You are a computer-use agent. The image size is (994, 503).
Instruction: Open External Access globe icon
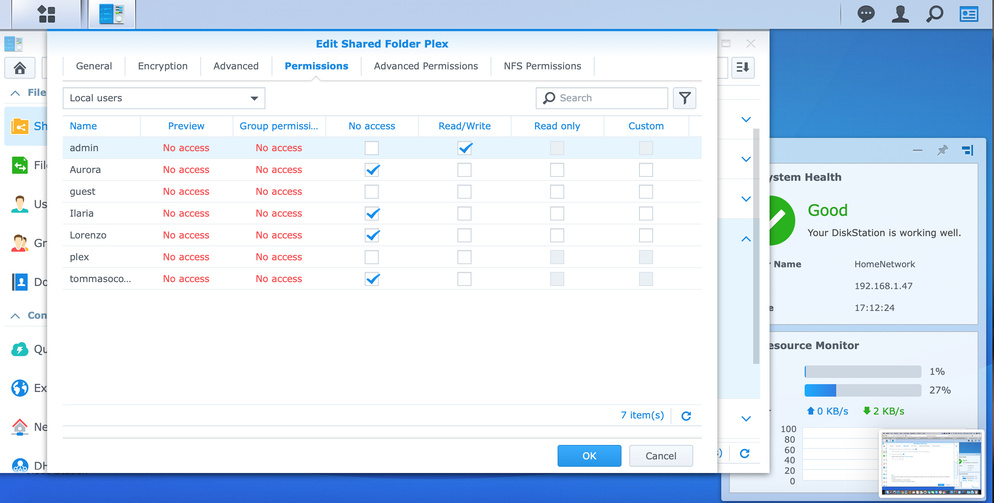(20, 388)
